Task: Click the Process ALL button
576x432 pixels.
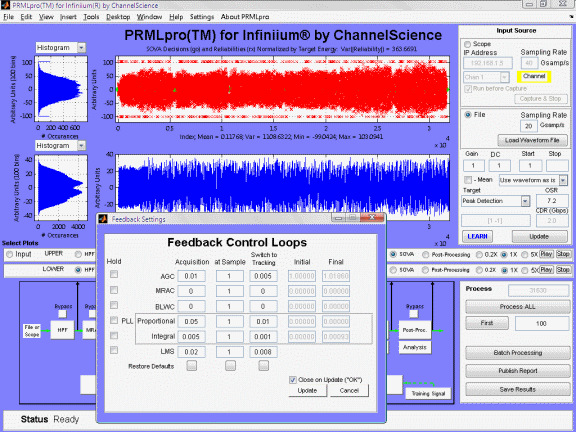Action: tap(517, 307)
